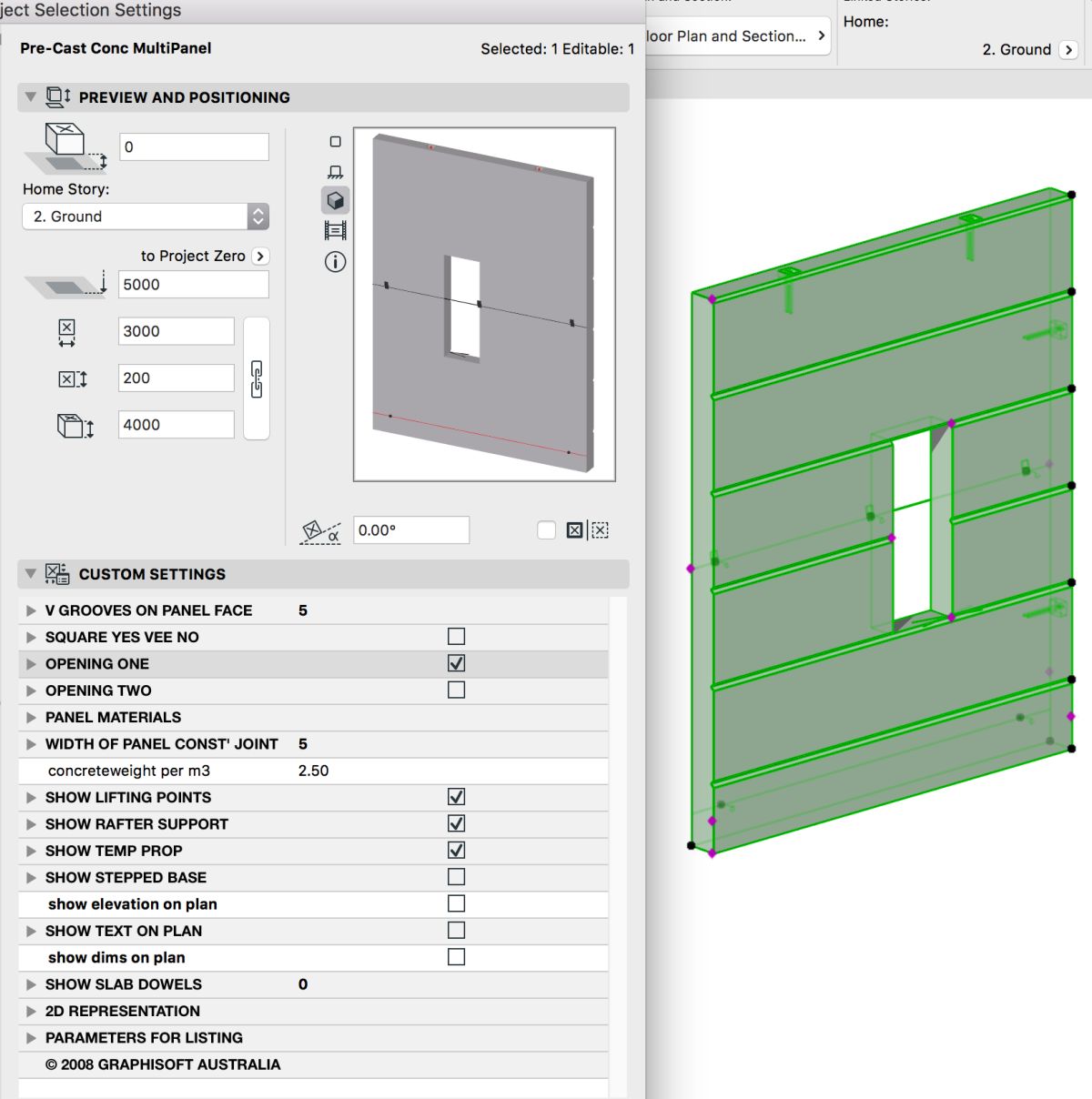The image size is (1092, 1099).
Task: Enable SQUARE YES VEE NO checkbox
Action: point(457,637)
